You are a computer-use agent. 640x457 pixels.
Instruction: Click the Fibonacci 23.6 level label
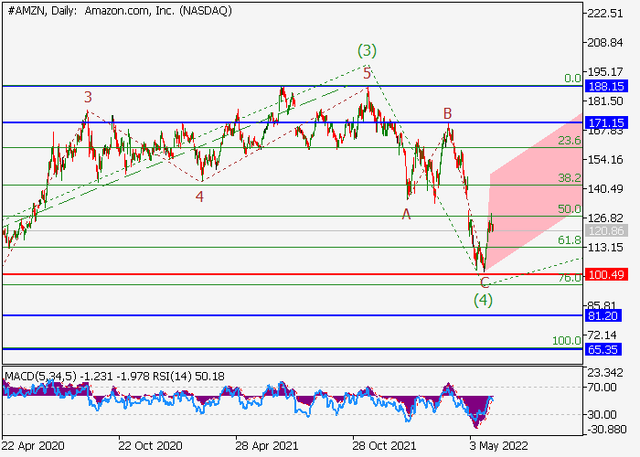click(x=569, y=141)
